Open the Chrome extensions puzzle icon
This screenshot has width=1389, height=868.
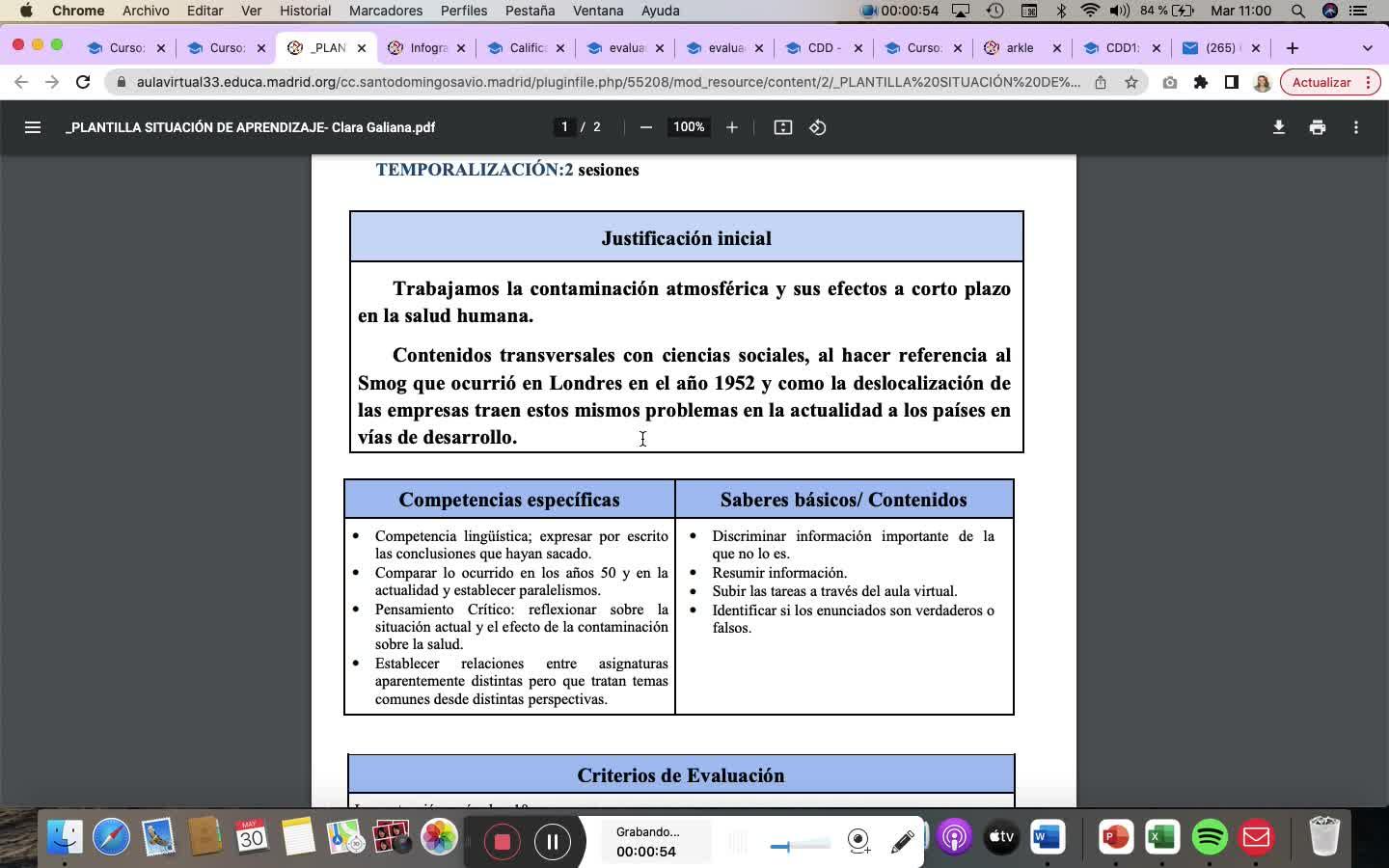(1201, 82)
